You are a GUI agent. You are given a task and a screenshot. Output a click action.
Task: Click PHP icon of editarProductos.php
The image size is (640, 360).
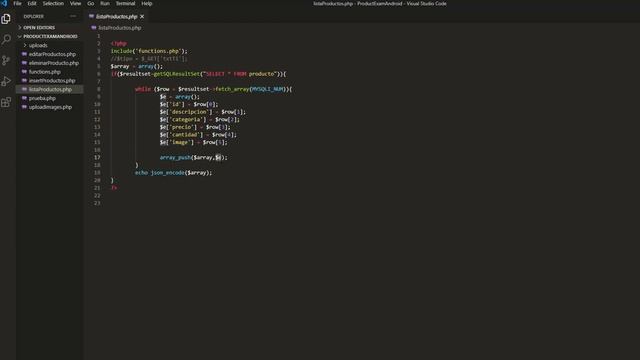pyautogui.click(x=24, y=54)
